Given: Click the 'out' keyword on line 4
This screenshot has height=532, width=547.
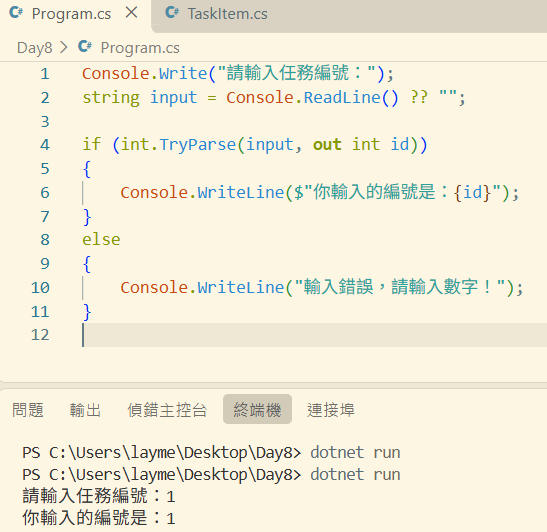Looking at the screenshot, I should [x=327, y=145].
